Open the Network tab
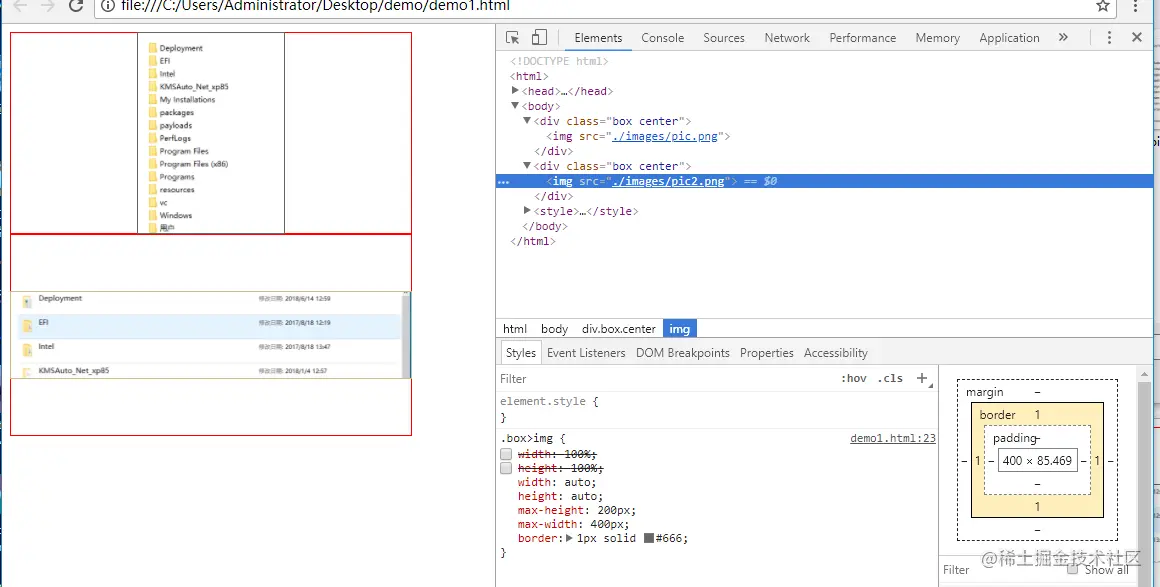Viewport: 1160px width, 587px height. pos(787,38)
